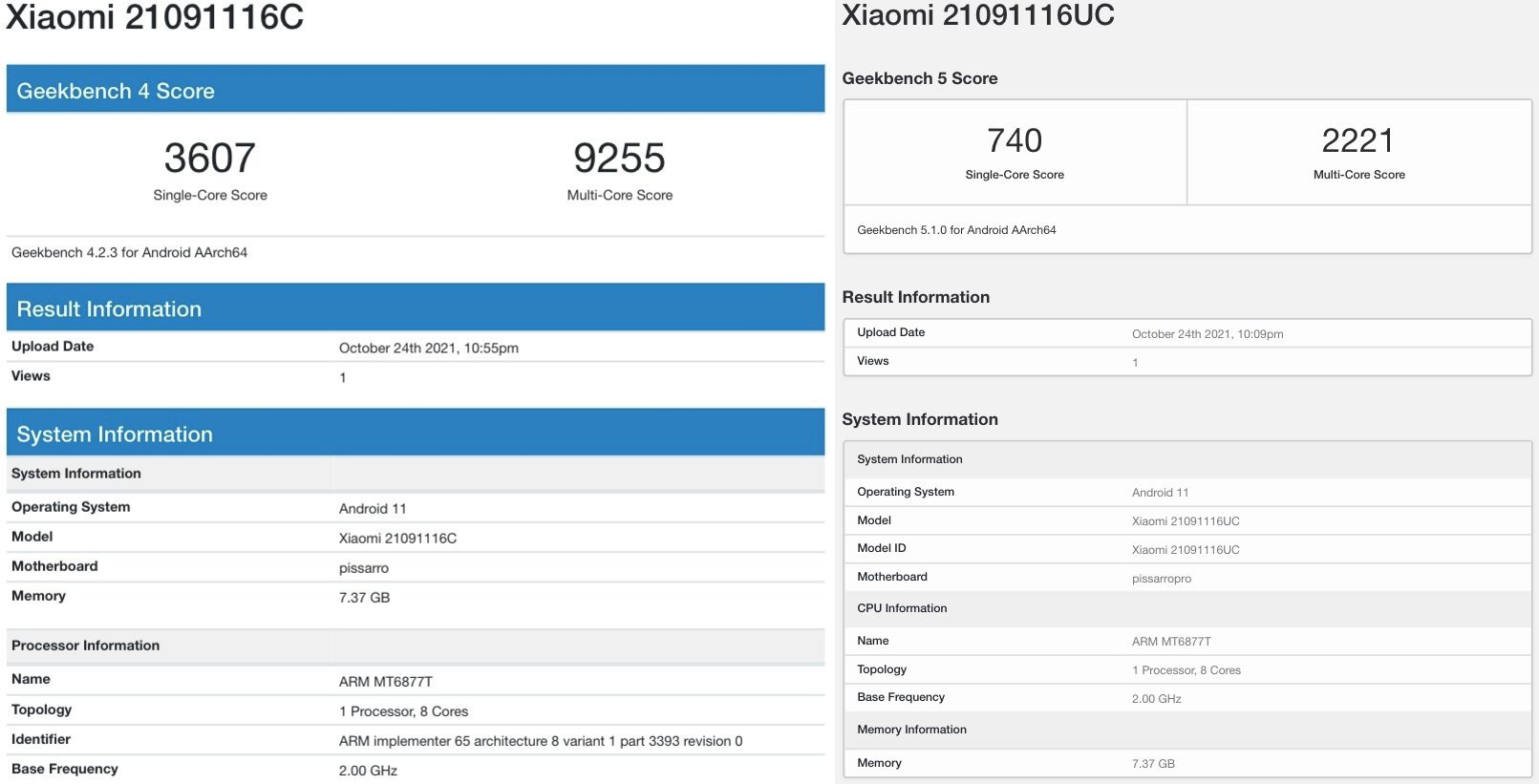Click Base Frequency label in Geekbench 4

[x=65, y=769]
